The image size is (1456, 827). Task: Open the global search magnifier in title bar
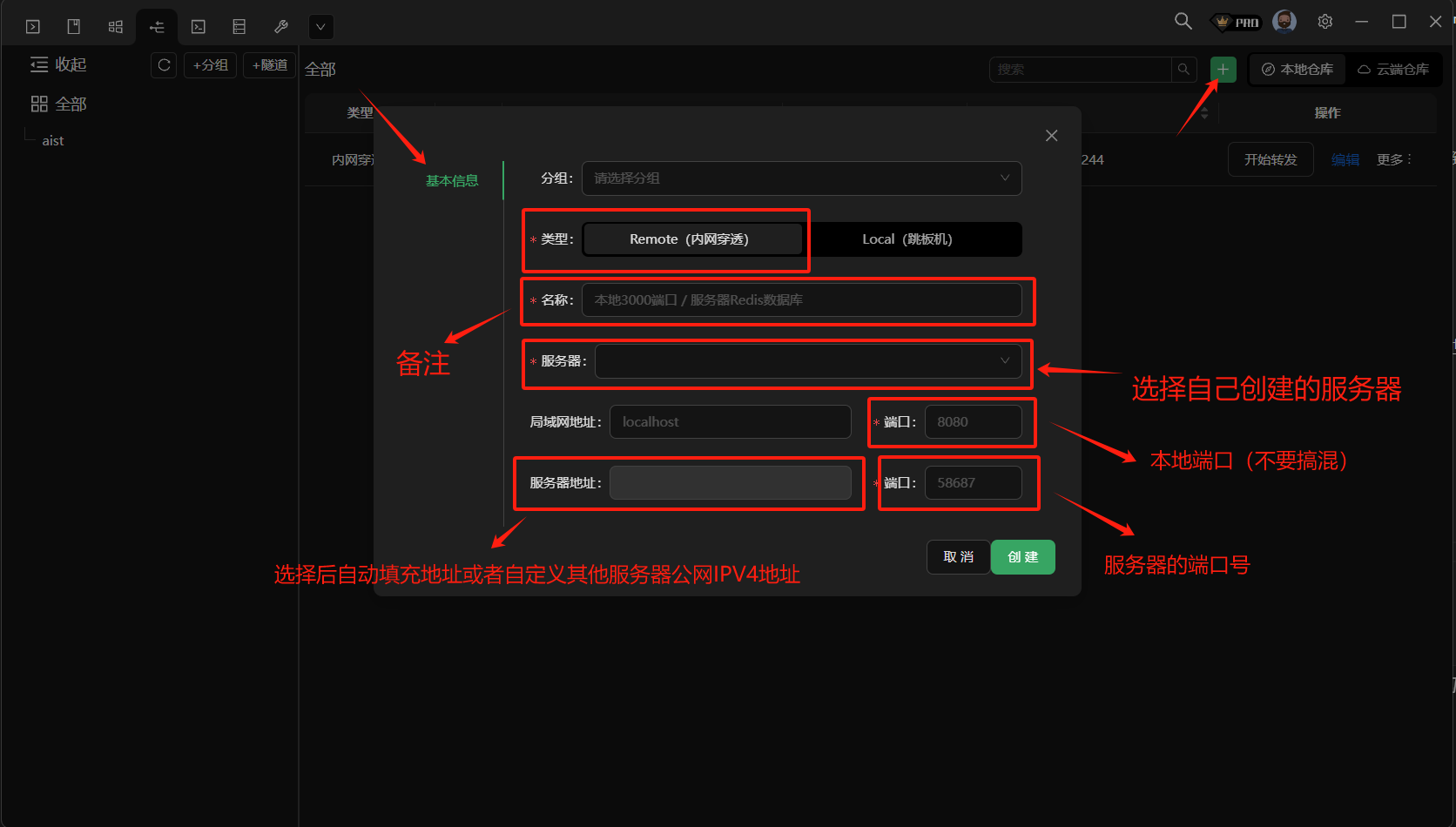pyautogui.click(x=1183, y=22)
